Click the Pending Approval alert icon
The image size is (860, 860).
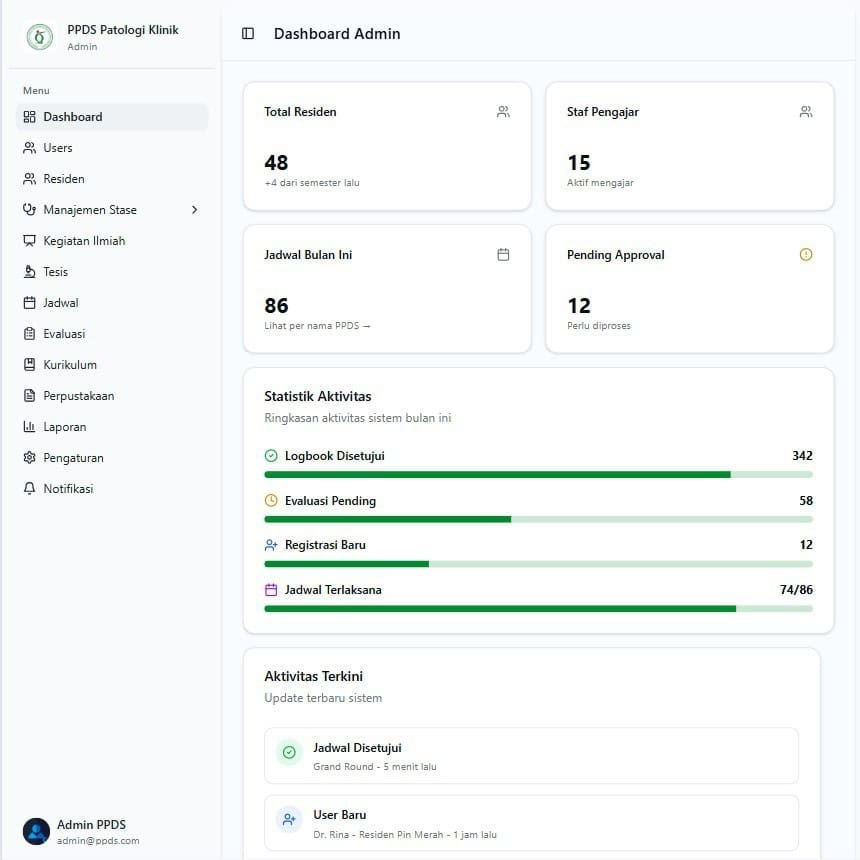tap(806, 254)
